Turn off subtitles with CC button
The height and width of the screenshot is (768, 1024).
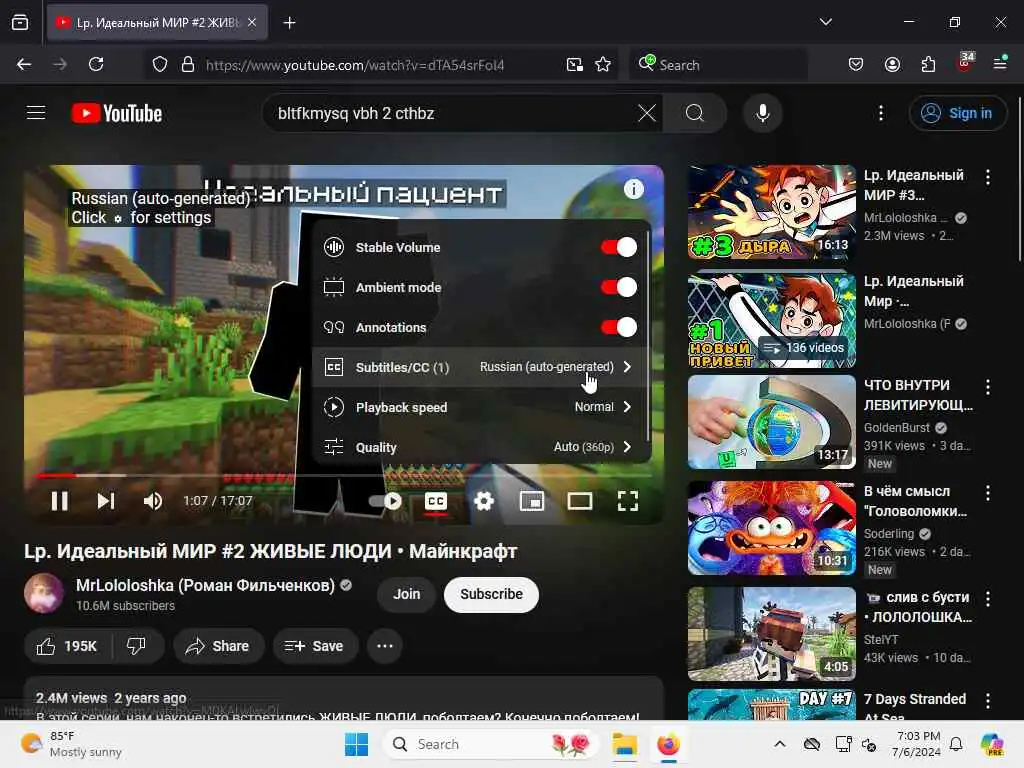[436, 501]
